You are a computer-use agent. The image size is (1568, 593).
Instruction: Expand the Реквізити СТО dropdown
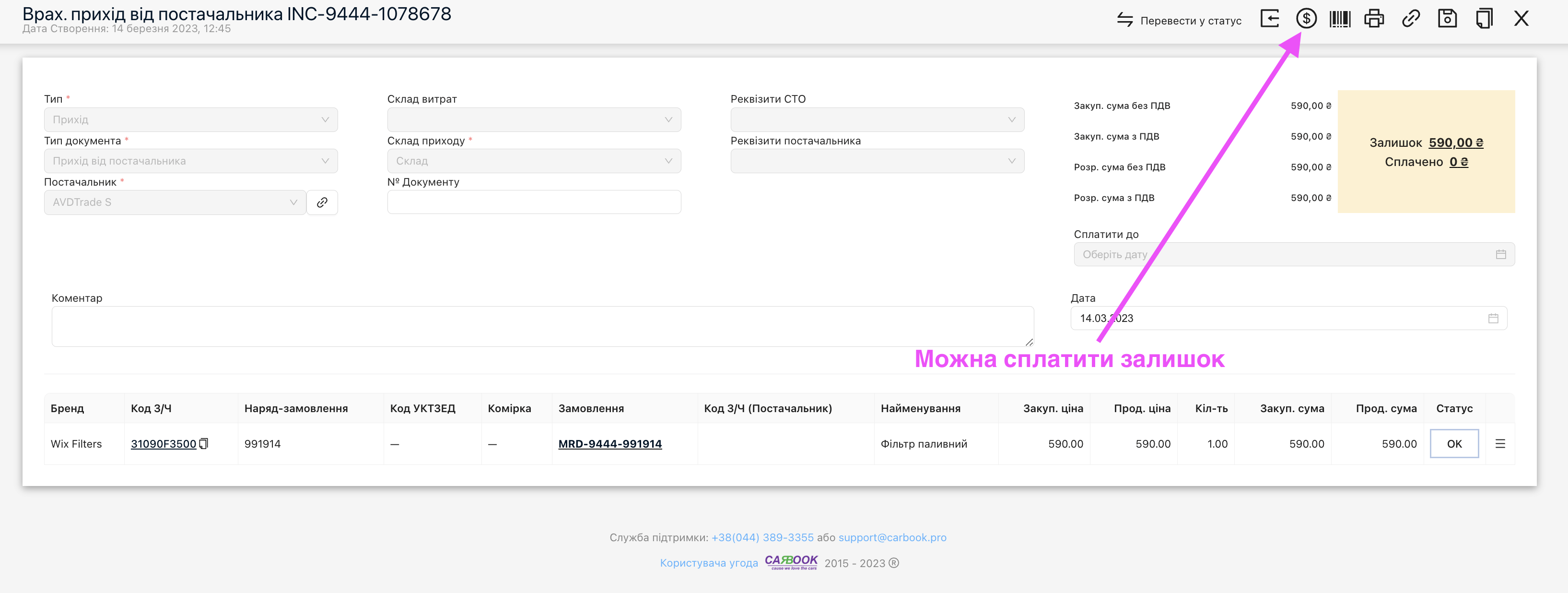[877, 120]
